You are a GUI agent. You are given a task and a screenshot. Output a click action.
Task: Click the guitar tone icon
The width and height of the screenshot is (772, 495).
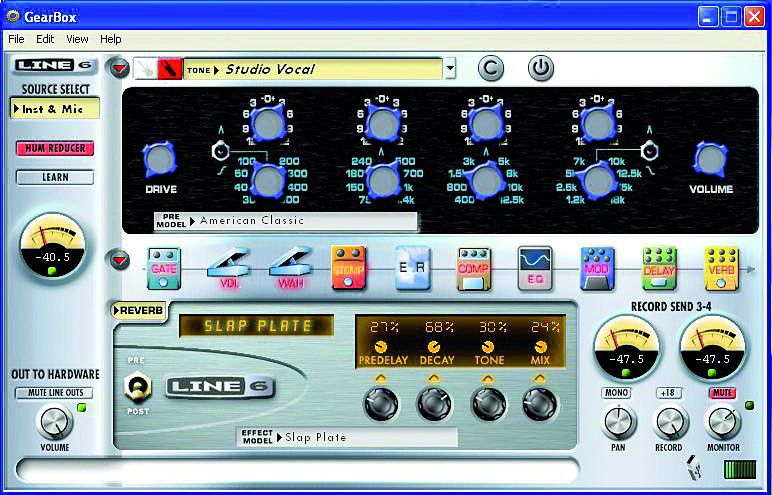(145, 69)
